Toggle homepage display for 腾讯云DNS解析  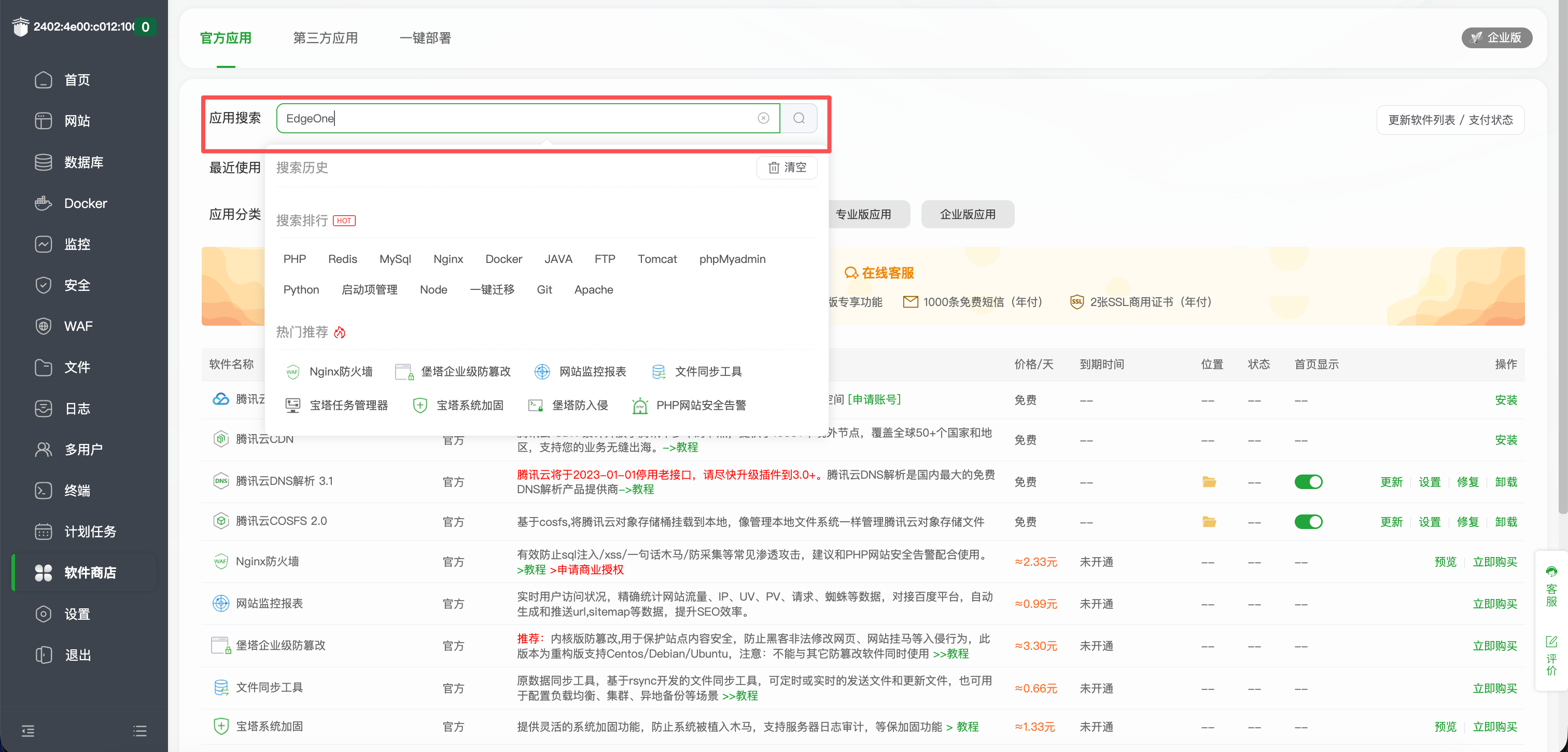pyautogui.click(x=1308, y=482)
